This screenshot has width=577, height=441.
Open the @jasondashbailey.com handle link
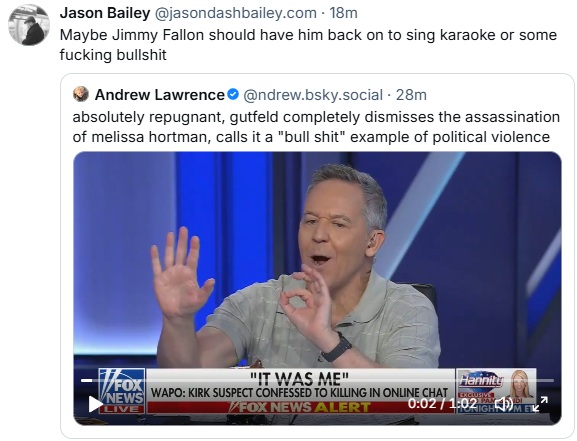[x=236, y=13]
